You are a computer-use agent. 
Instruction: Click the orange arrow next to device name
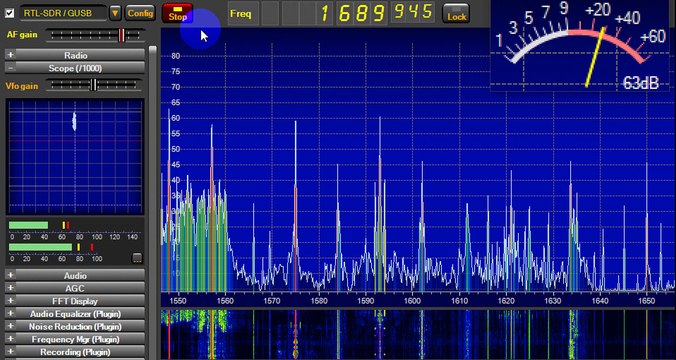[115, 13]
